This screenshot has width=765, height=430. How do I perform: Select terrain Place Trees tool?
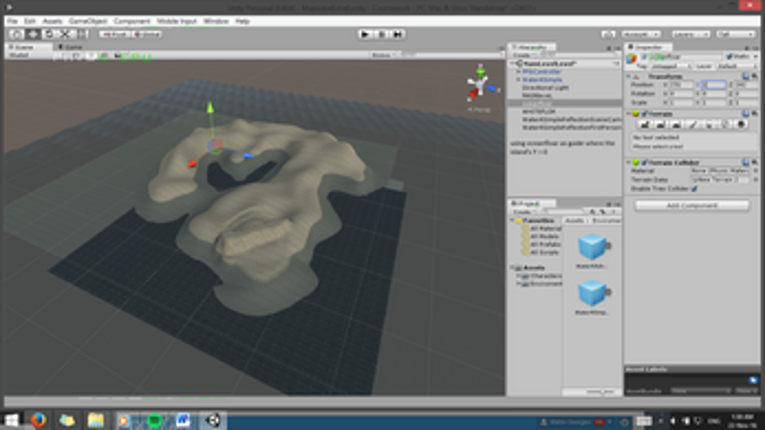pos(708,125)
